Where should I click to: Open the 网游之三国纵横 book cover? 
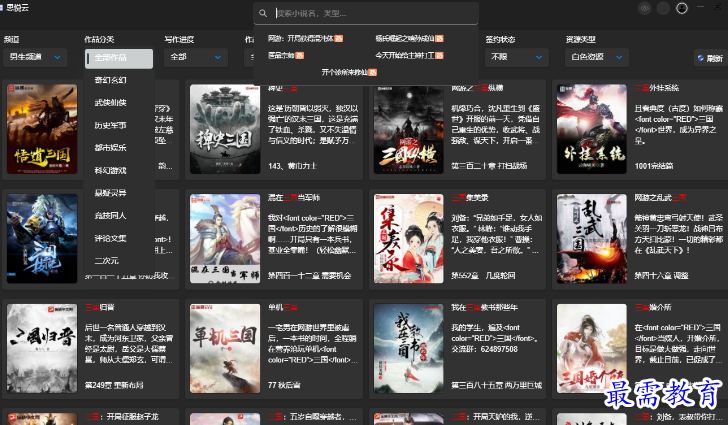click(409, 129)
